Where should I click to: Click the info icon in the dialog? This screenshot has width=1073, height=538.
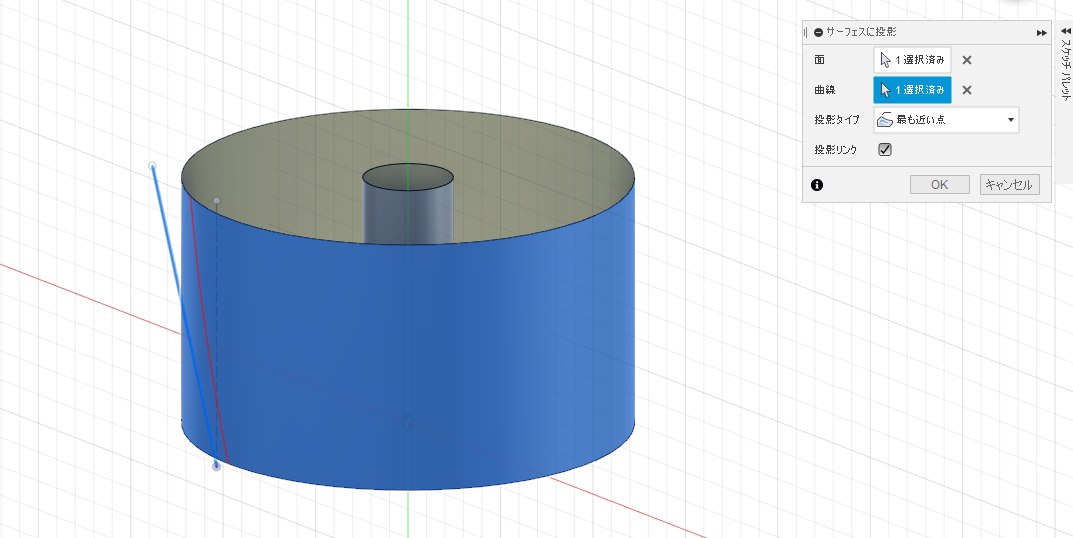click(x=816, y=185)
